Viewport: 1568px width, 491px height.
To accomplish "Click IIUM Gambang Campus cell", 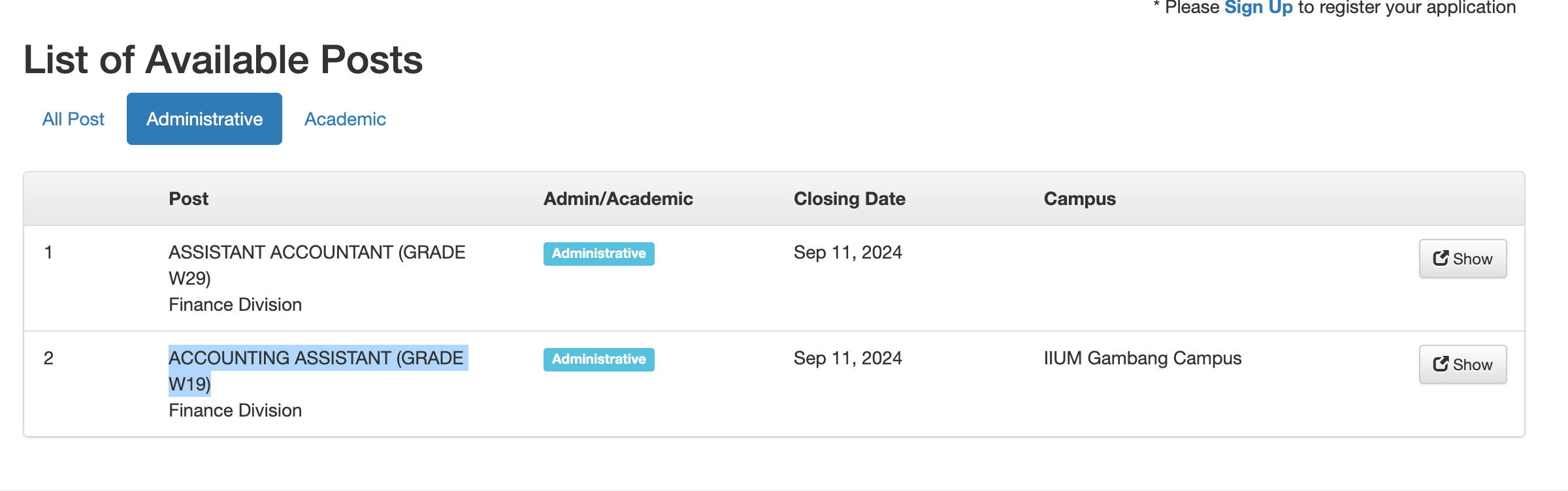I will point(1142,358).
